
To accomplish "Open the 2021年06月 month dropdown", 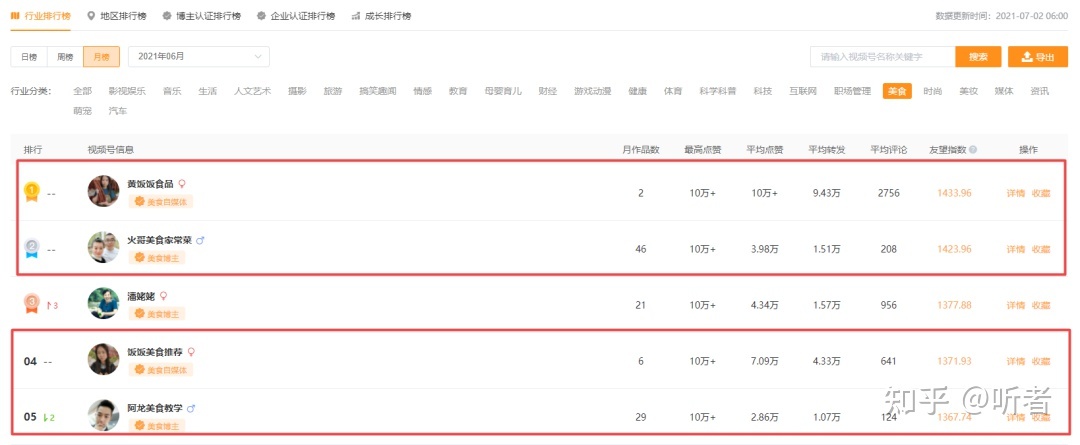I will (x=202, y=57).
